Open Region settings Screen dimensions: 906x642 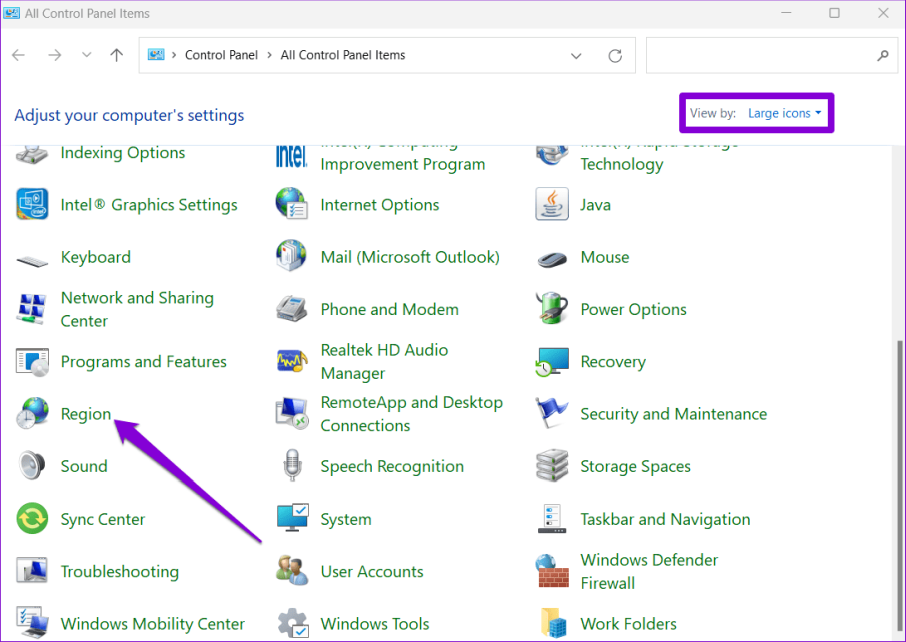point(86,414)
